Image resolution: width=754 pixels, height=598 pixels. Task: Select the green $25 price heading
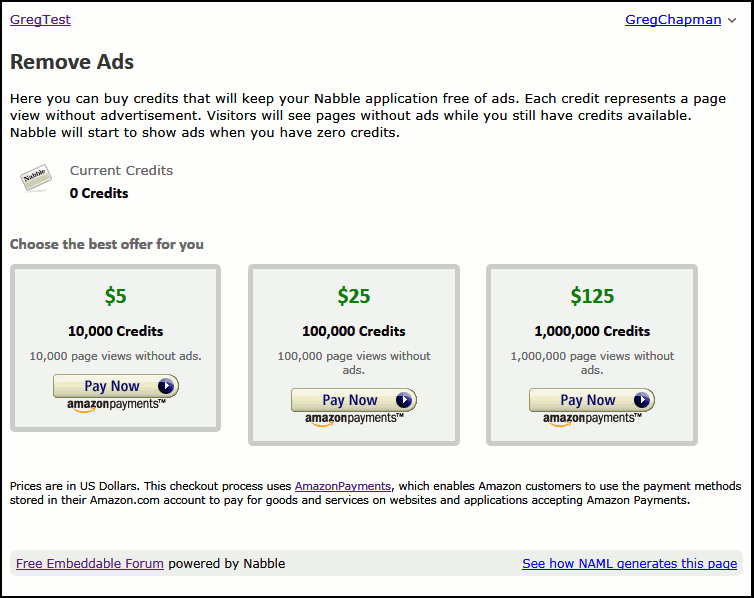(x=354, y=296)
